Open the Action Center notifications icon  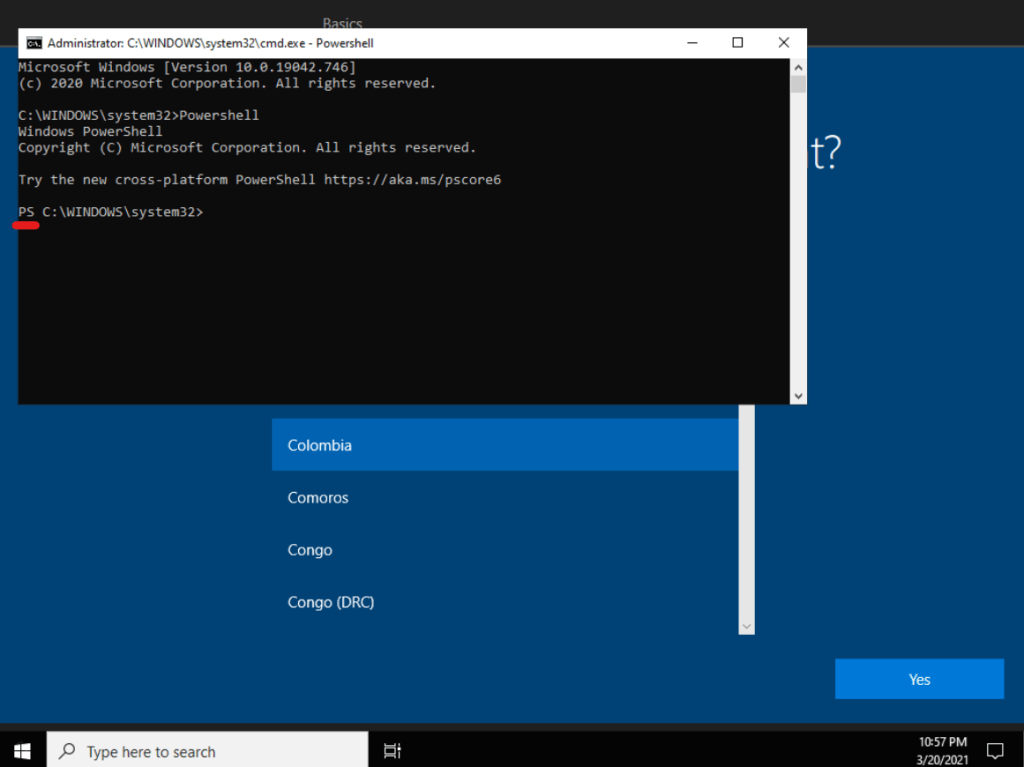tap(995, 751)
